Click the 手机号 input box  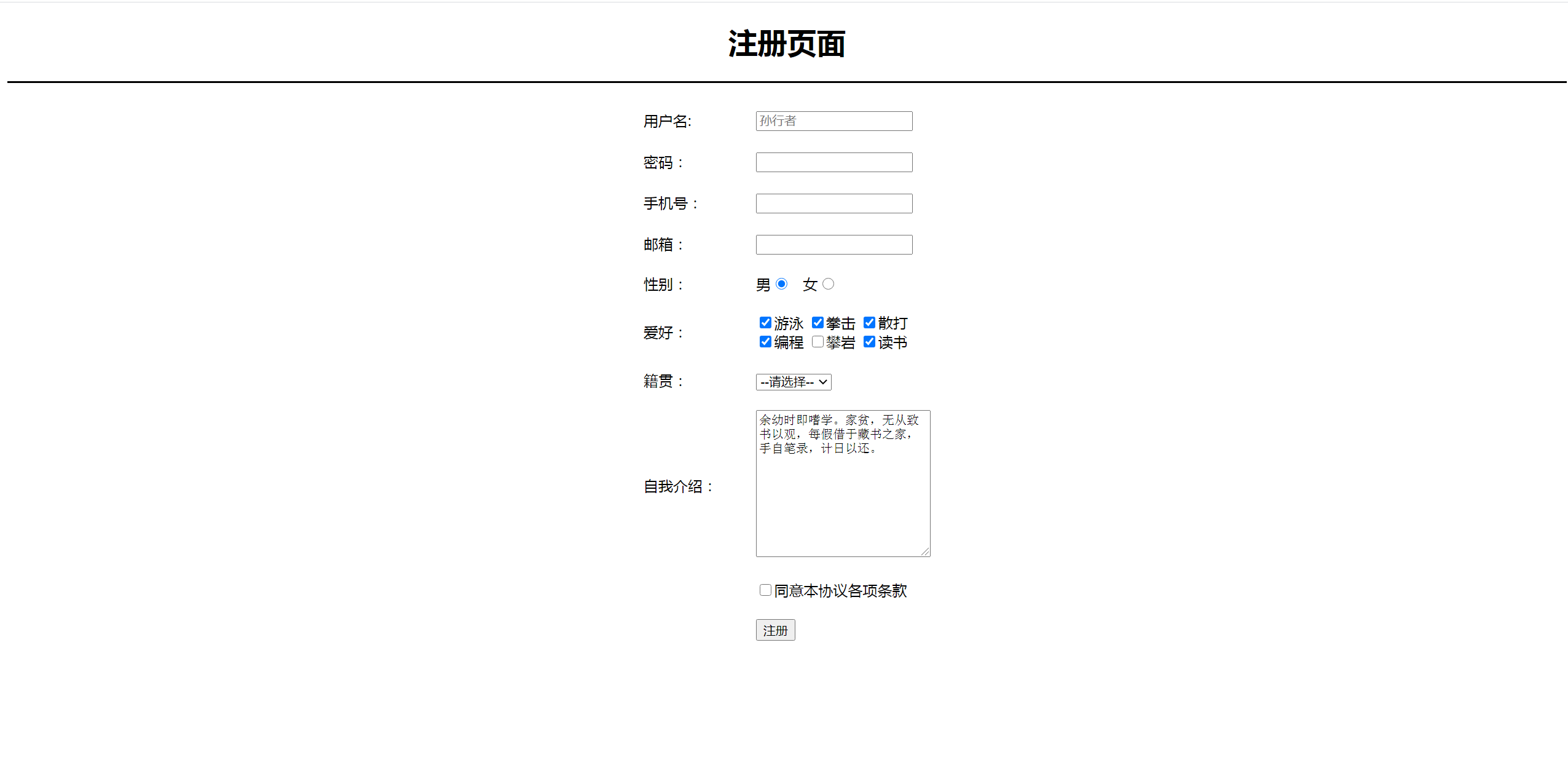coord(833,204)
